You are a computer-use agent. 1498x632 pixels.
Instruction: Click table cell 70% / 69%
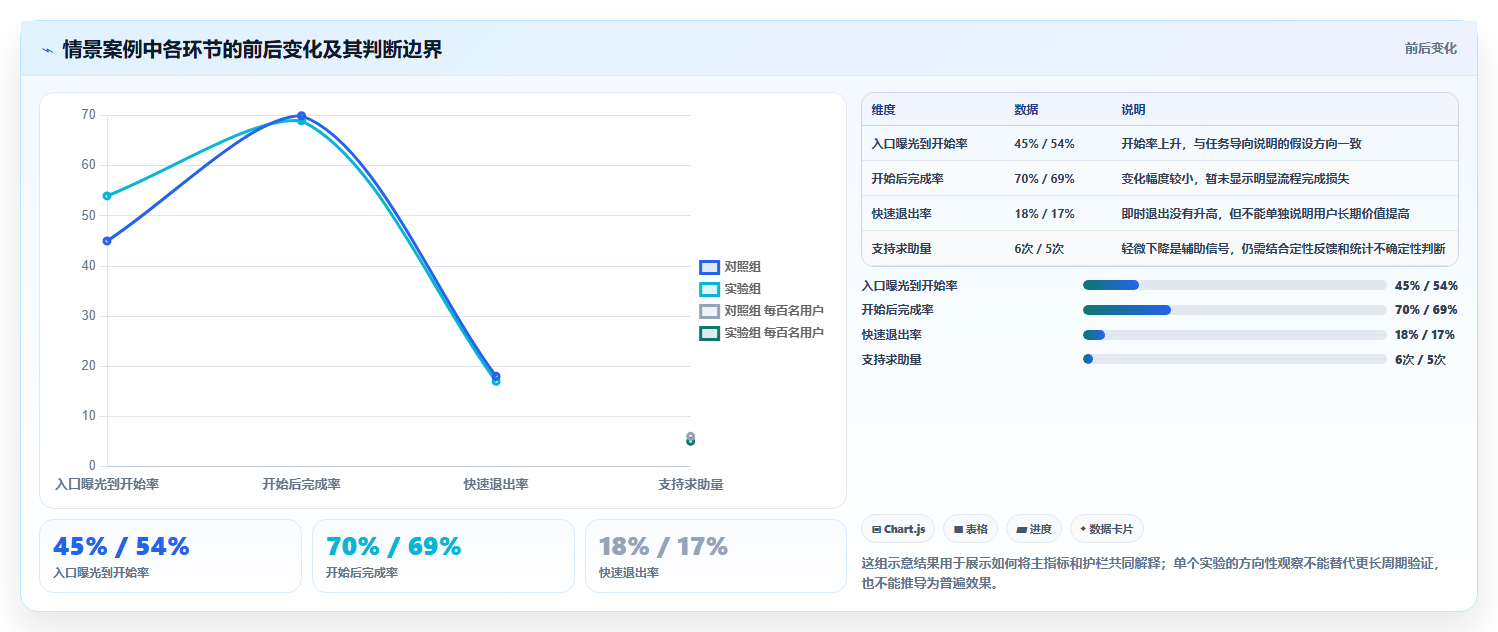coord(1044,179)
